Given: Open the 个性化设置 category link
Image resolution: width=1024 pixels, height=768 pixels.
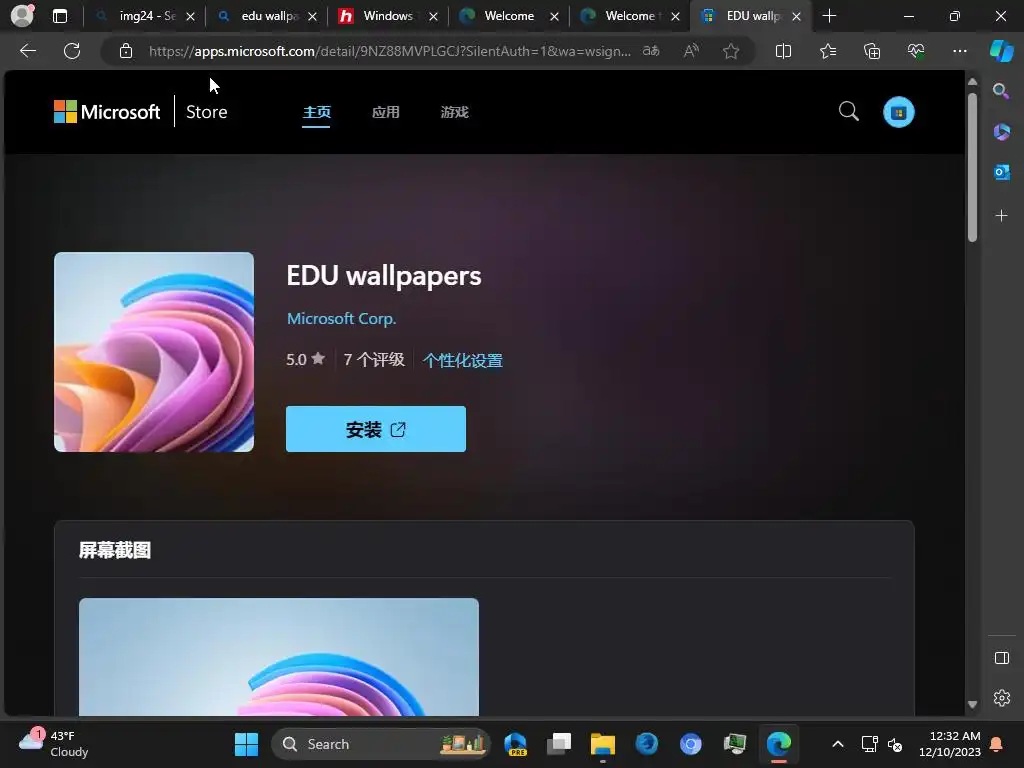Looking at the screenshot, I should pyautogui.click(x=462, y=360).
